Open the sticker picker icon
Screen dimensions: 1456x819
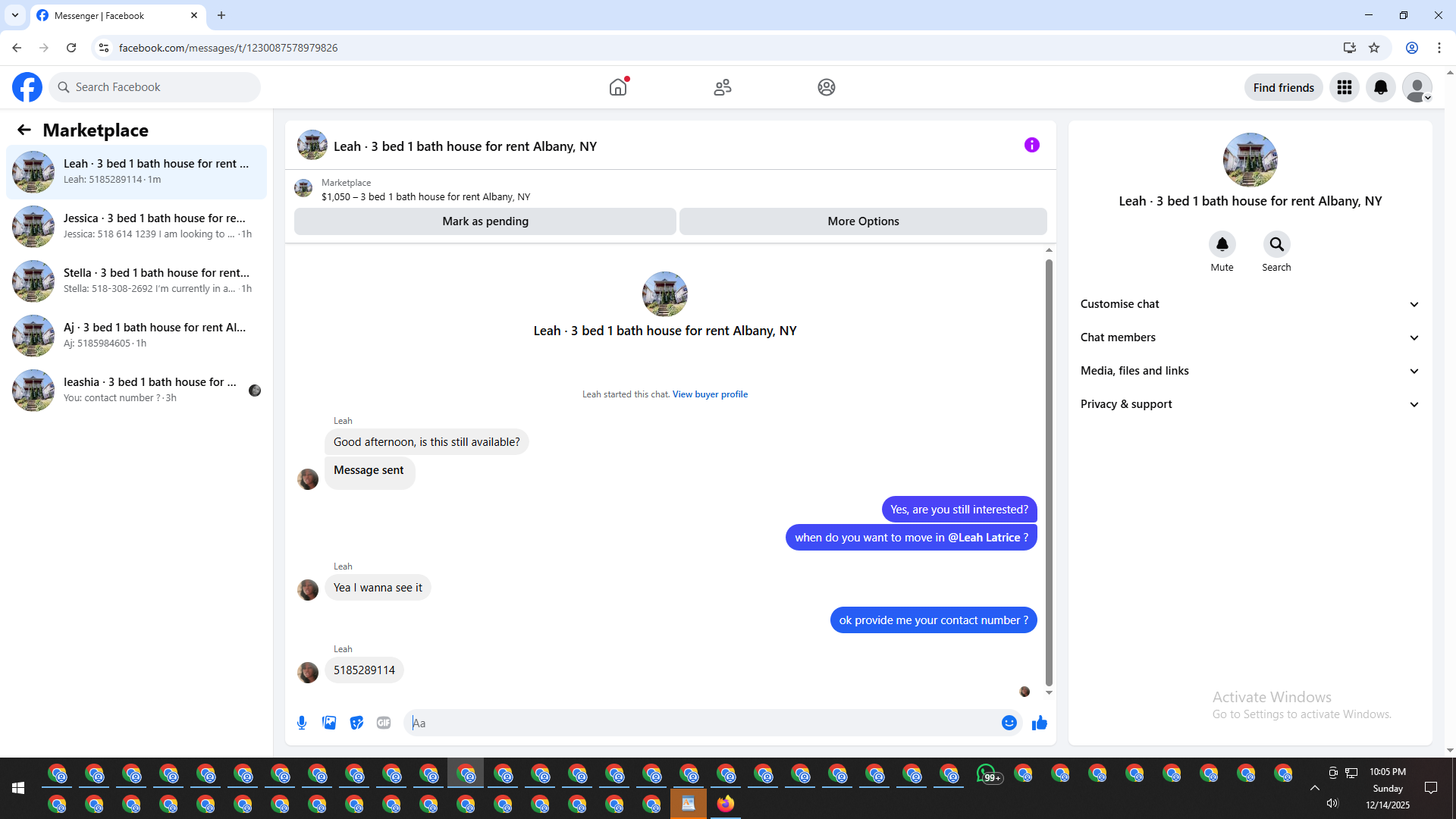coord(356,723)
